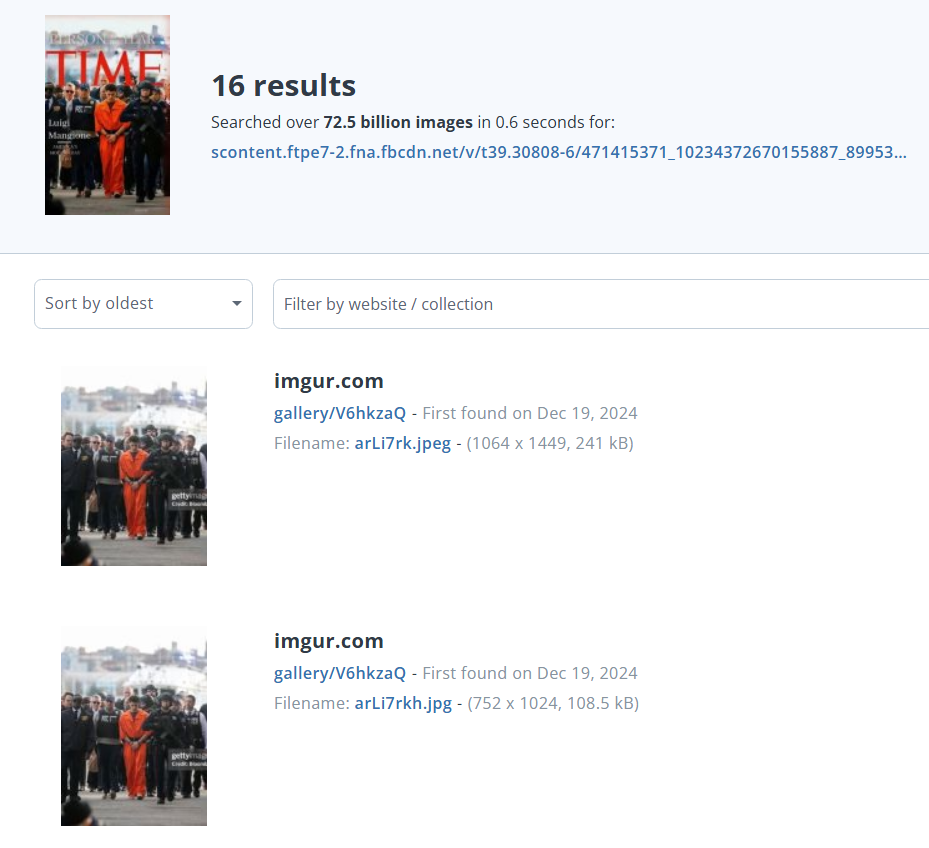Open the arLi7rkh.jpg filename link
Image resolution: width=929 pixels, height=848 pixels.
coord(402,703)
